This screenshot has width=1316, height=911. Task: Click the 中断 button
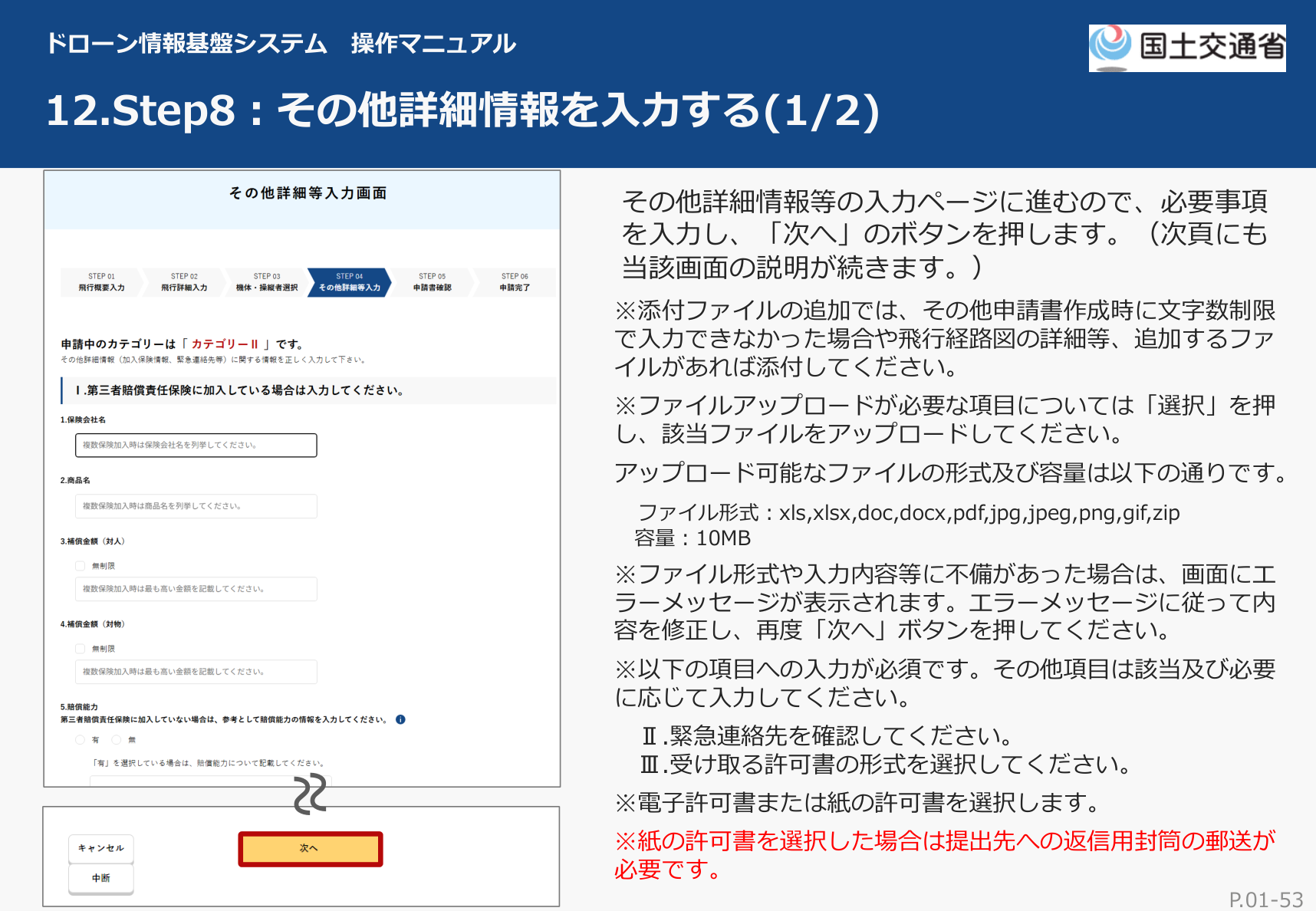pos(101,879)
